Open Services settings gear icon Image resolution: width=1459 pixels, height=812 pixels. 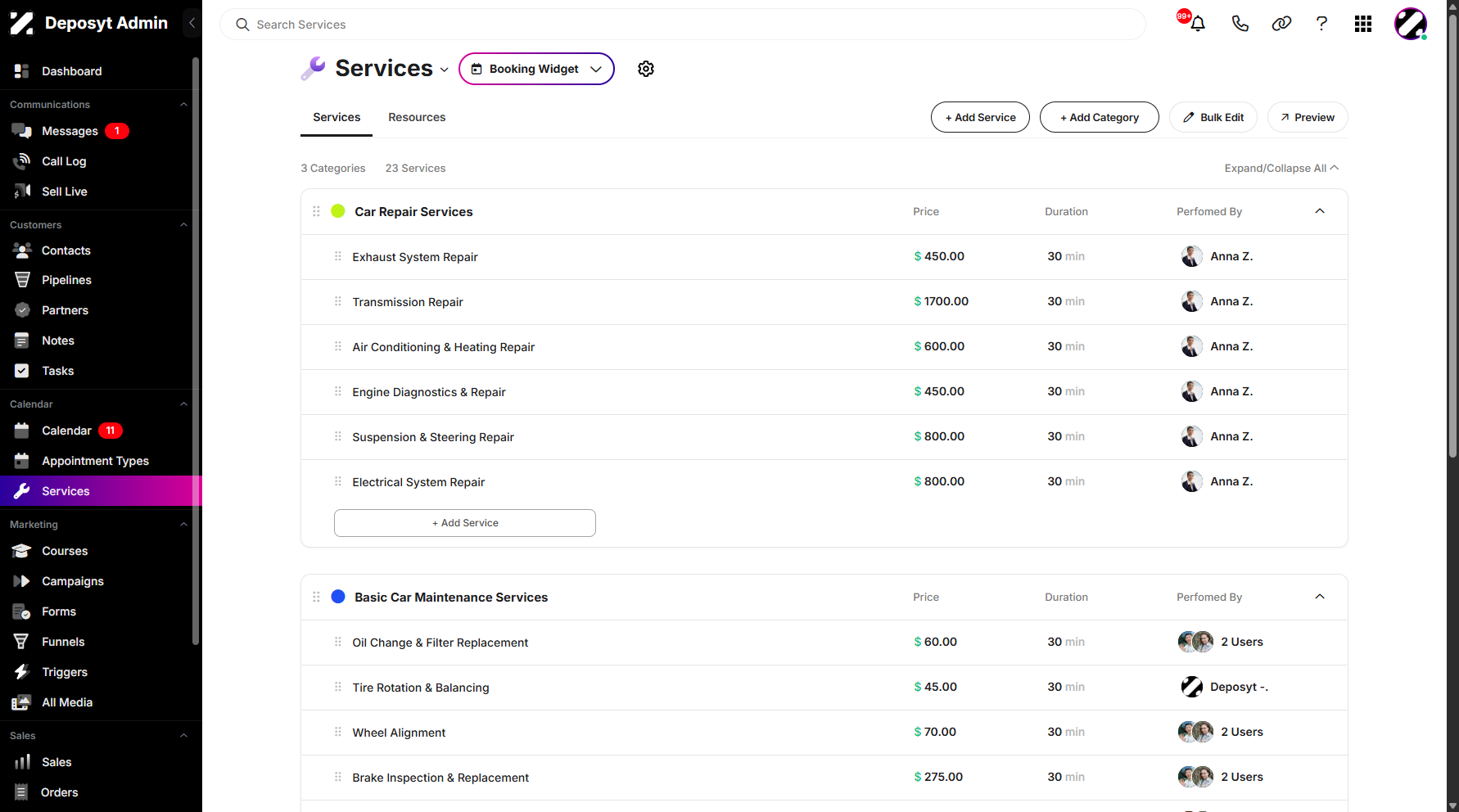(x=646, y=69)
